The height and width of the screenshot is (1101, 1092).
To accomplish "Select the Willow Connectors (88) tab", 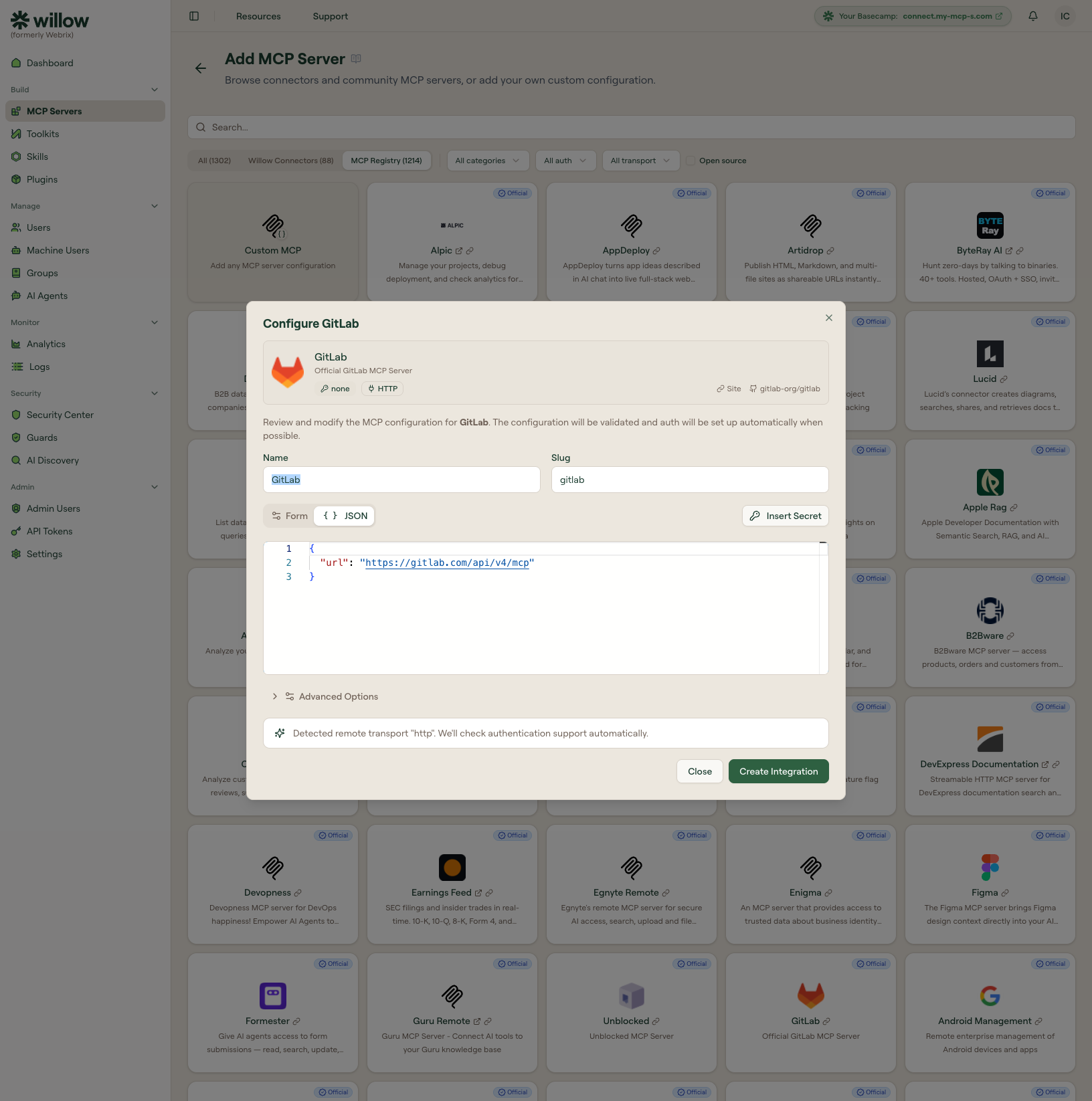I will [x=290, y=161].
